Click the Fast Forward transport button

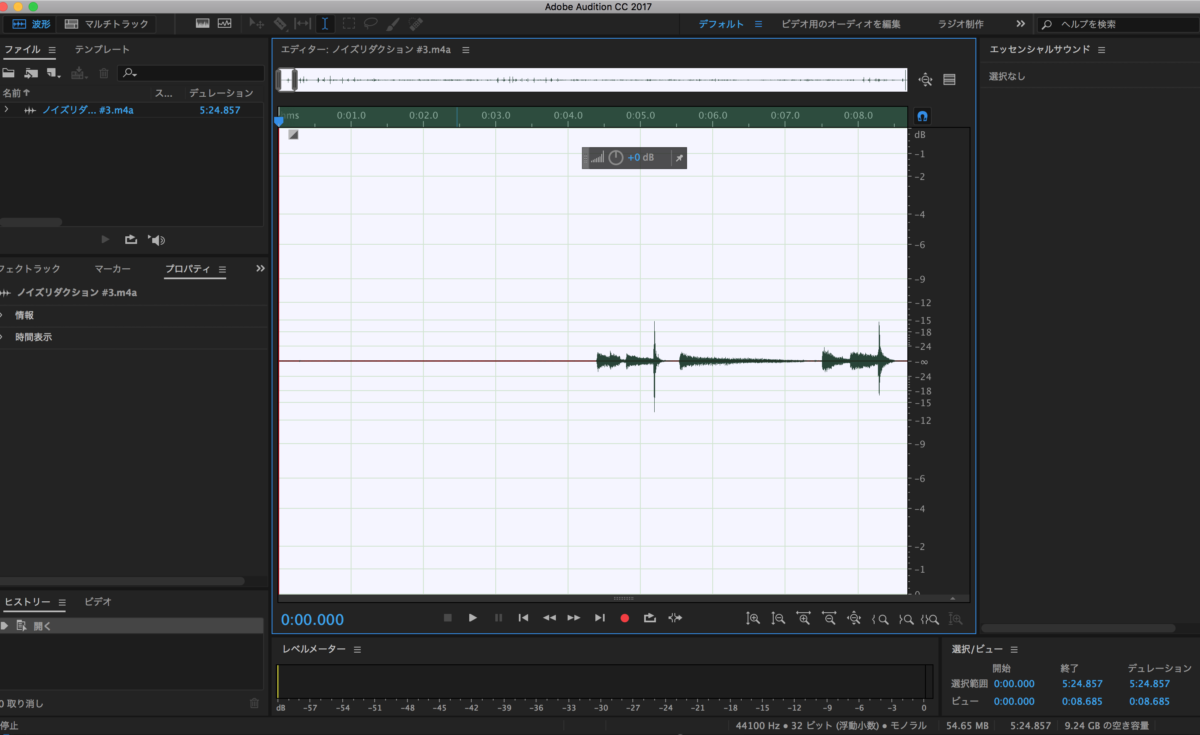574,618
